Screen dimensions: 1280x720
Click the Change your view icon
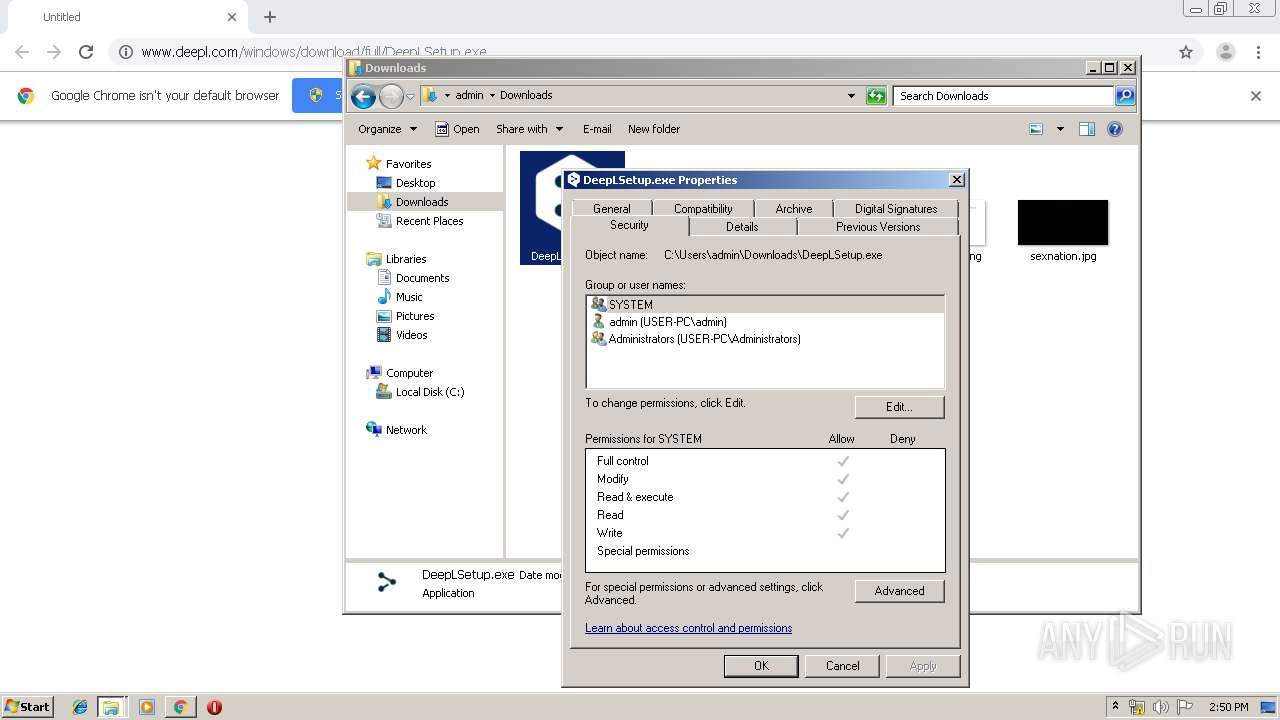coord(1036,129)
